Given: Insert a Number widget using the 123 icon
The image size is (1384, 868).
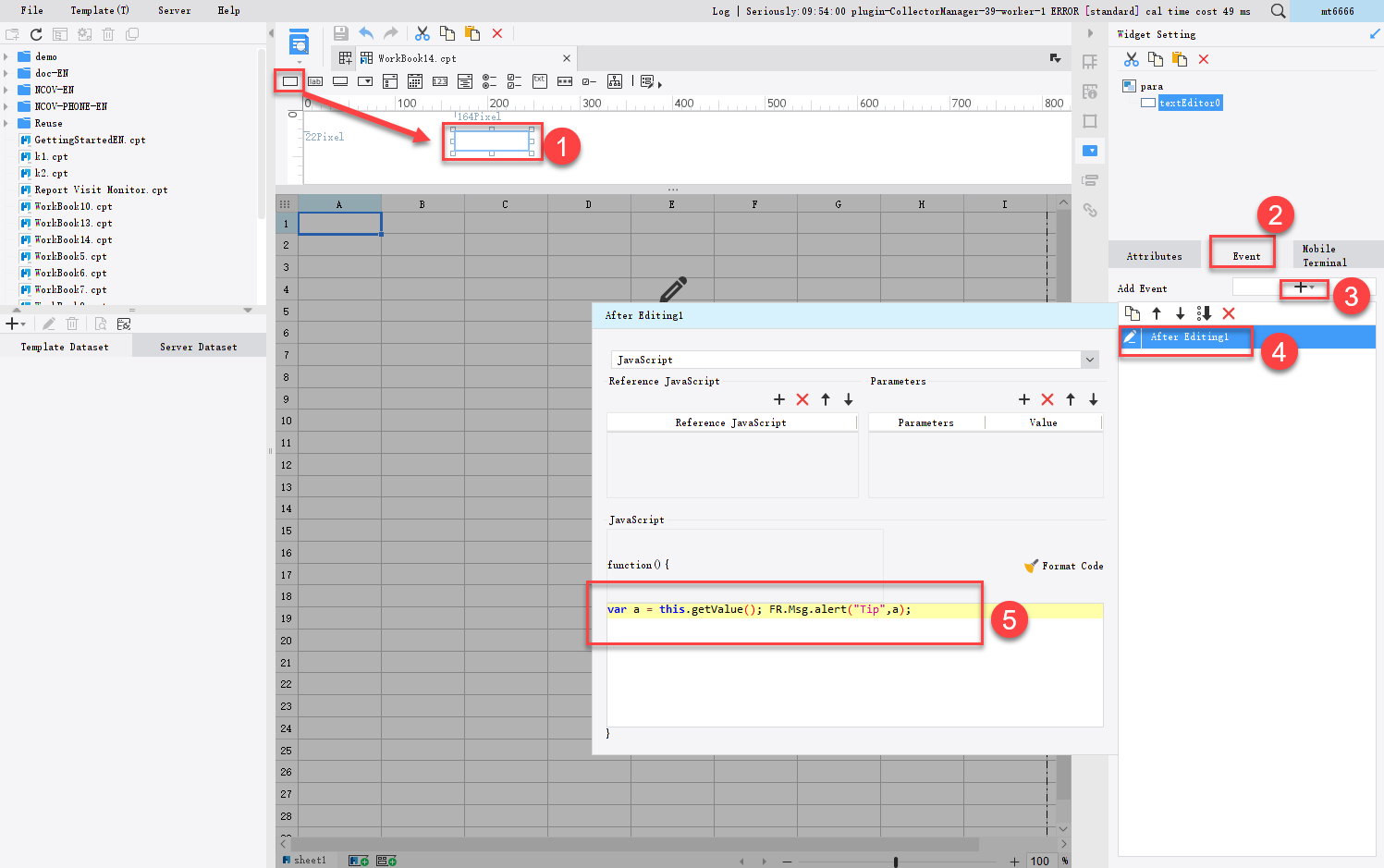Looking at the screenshot, I should (439, 81).
